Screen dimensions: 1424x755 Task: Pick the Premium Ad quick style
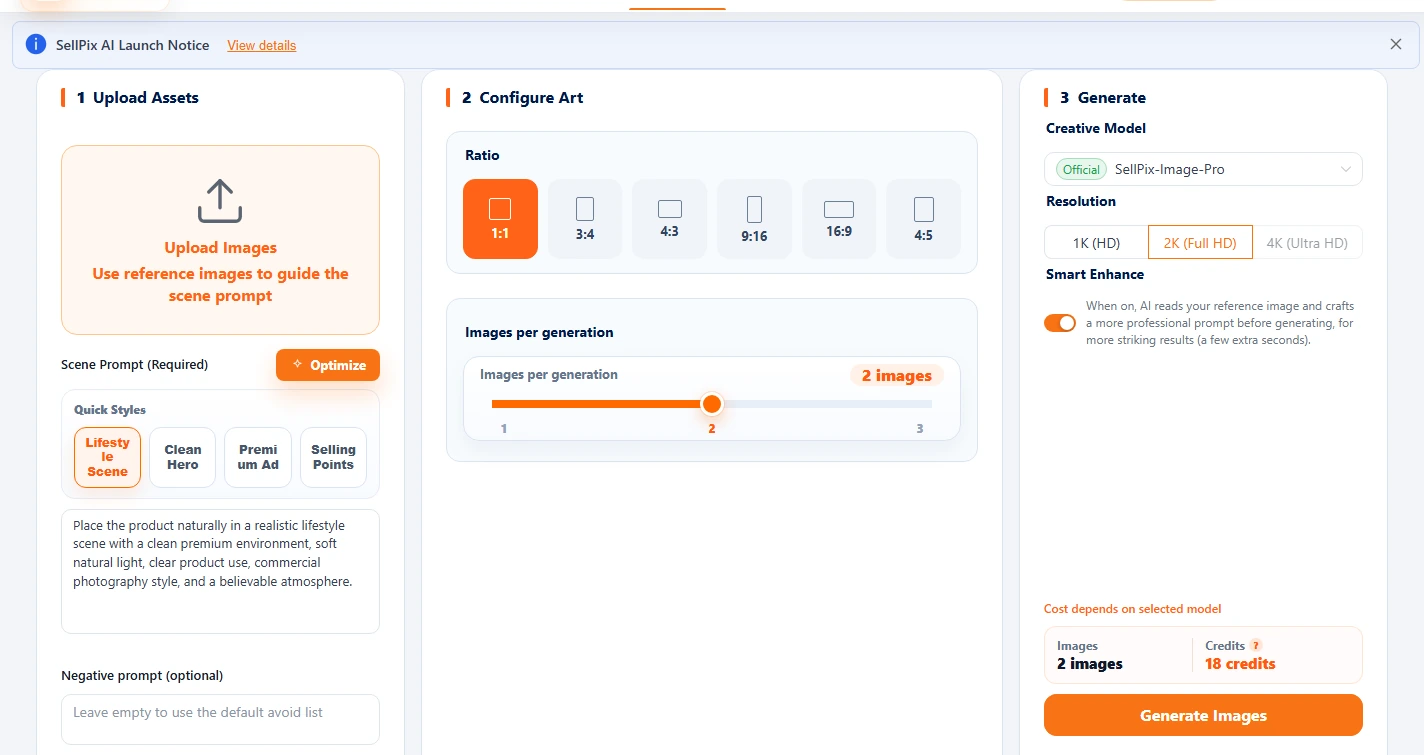[x=258, y=457]
